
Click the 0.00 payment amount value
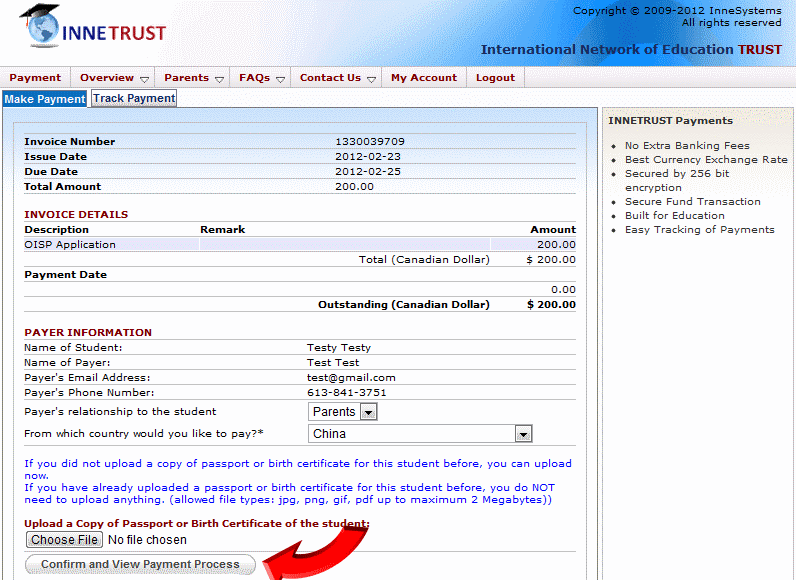point(563,289)
